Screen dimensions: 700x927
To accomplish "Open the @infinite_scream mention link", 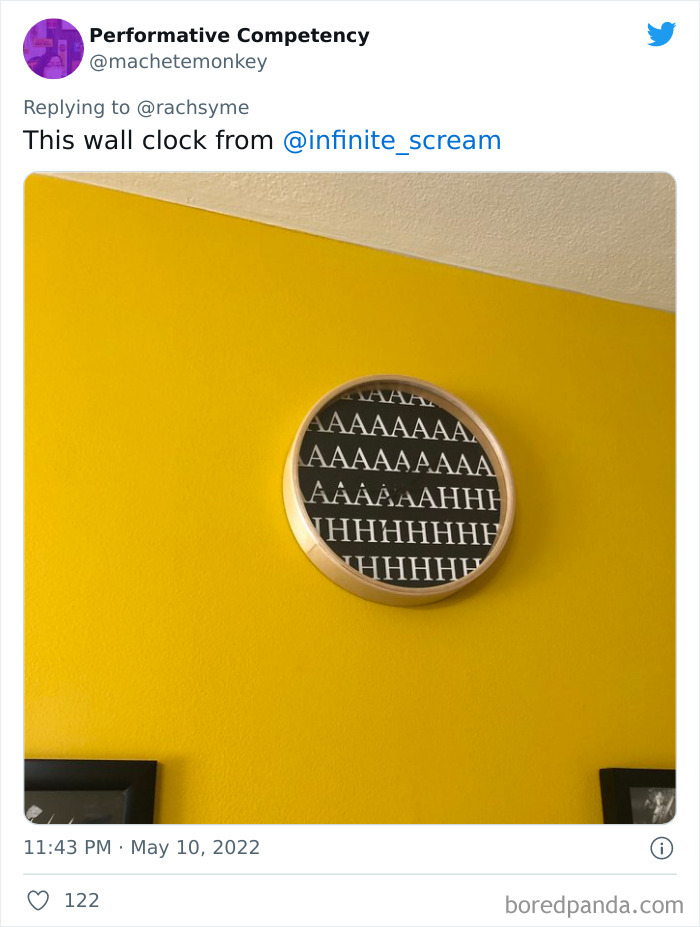I will 392,141.
